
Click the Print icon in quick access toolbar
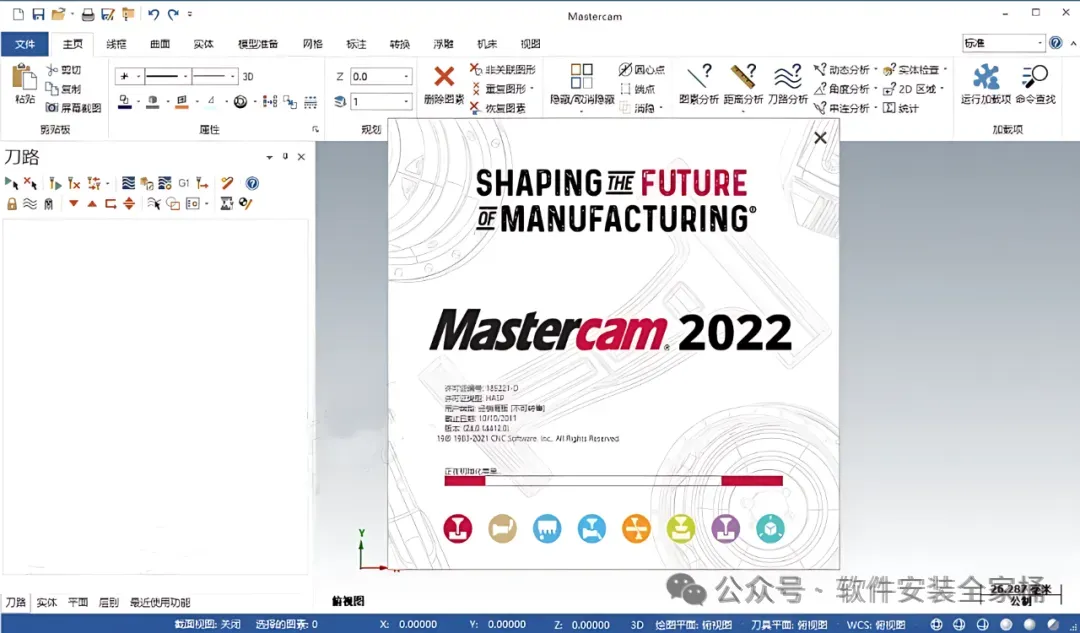[x=87, y=14]
